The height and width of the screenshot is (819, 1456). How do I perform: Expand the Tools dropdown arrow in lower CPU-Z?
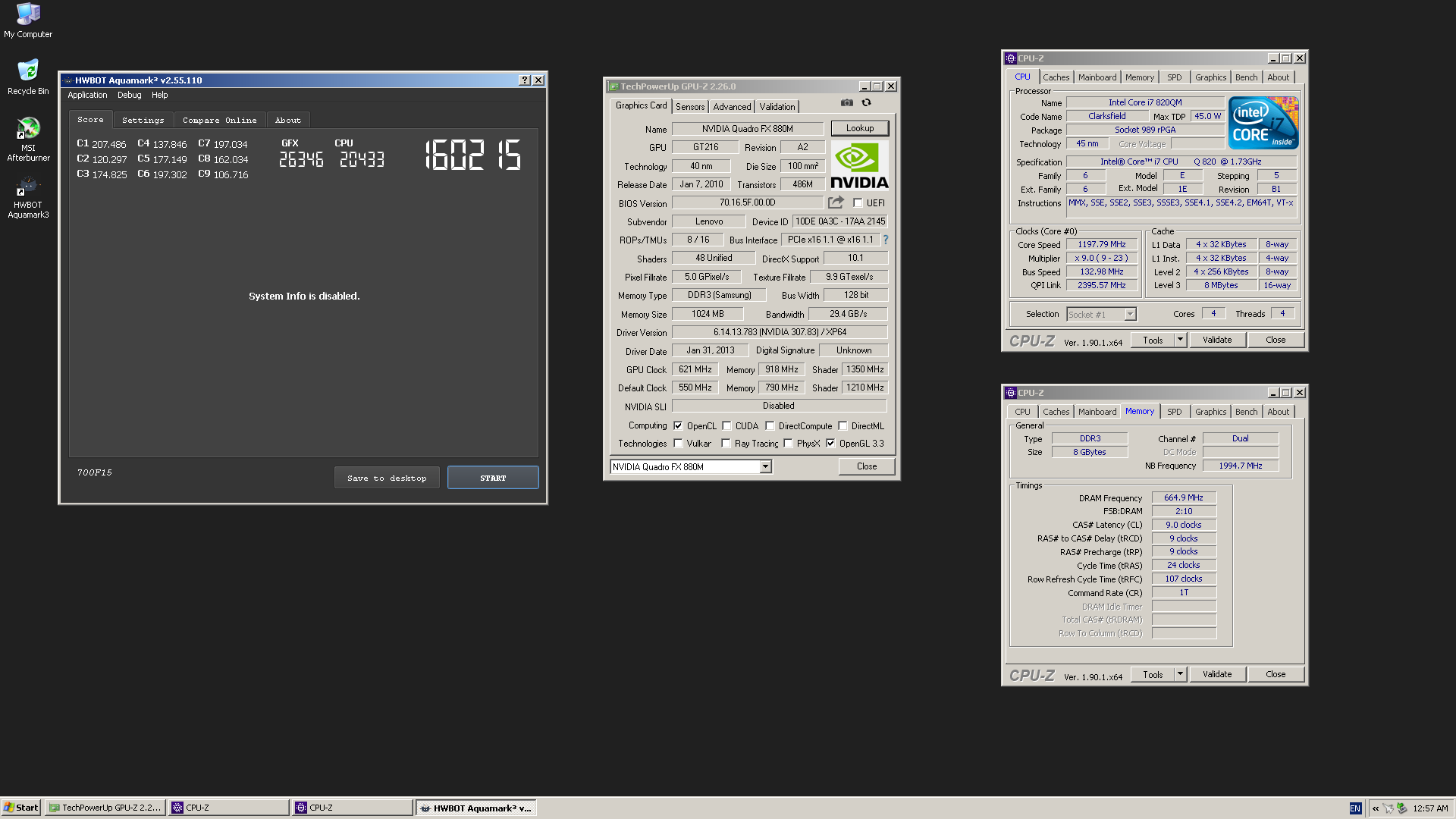pyautogui.click(x=1180, y=675)
